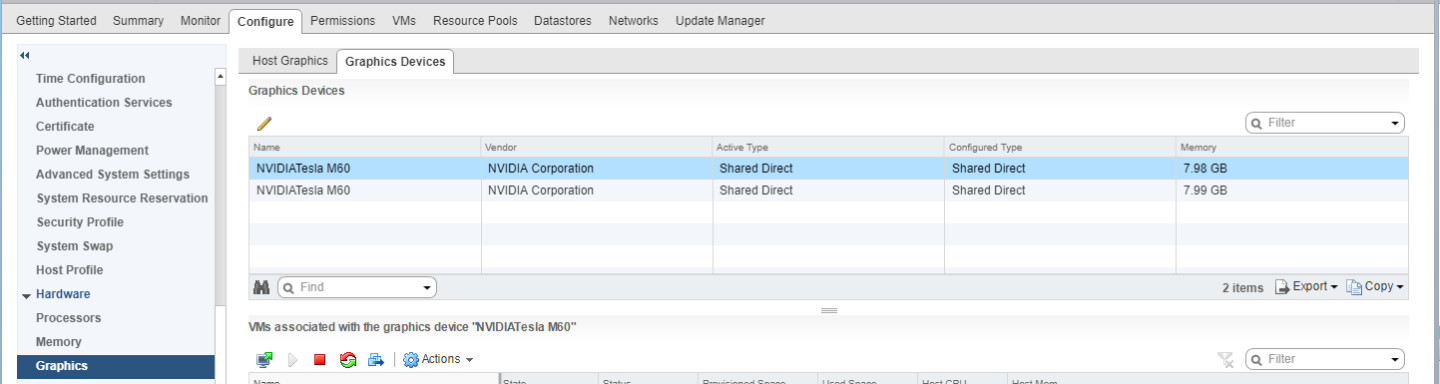Select Processors under Hardware

click(x=68, y=319)
